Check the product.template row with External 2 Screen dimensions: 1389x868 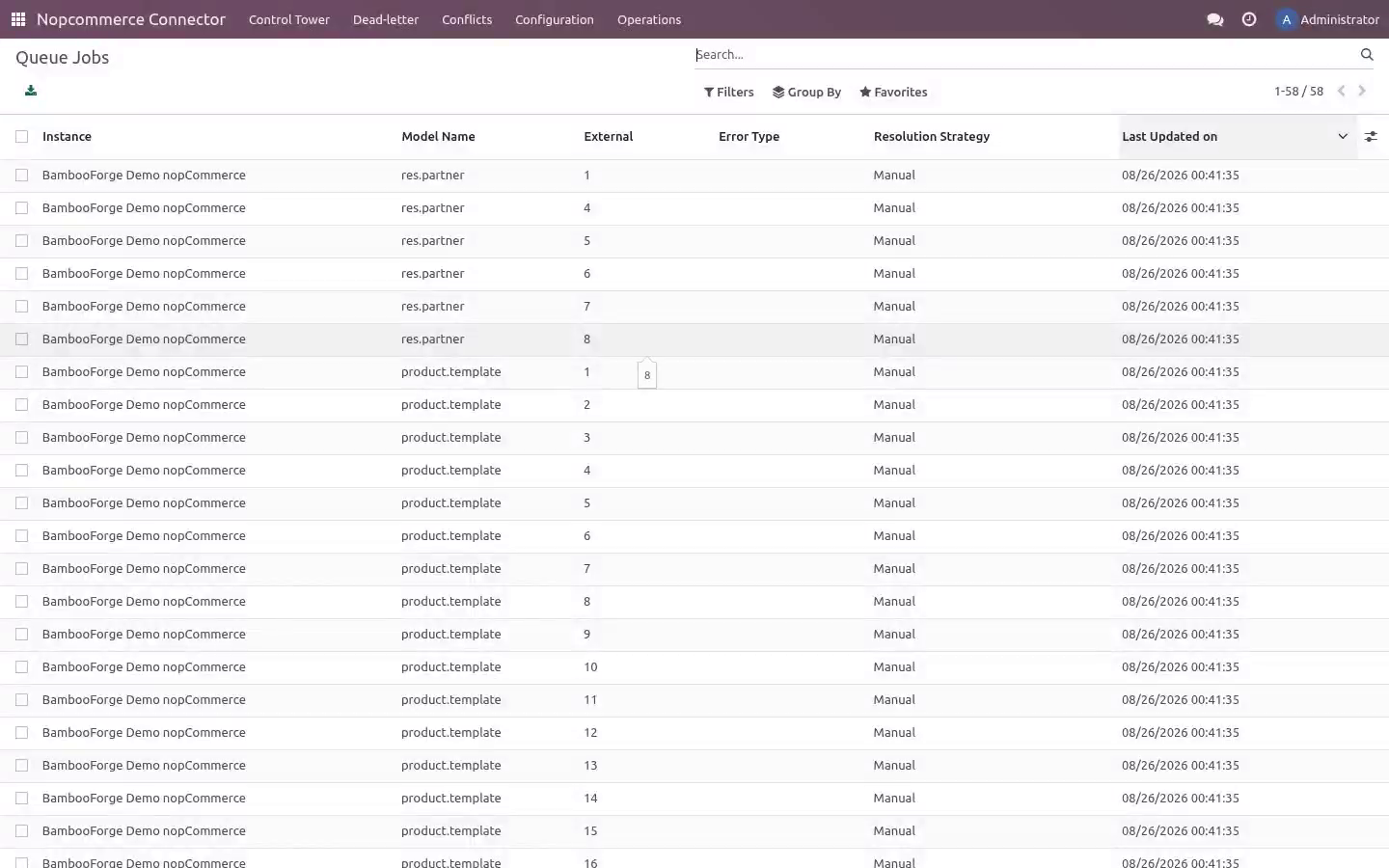click(x=21, y=405)
